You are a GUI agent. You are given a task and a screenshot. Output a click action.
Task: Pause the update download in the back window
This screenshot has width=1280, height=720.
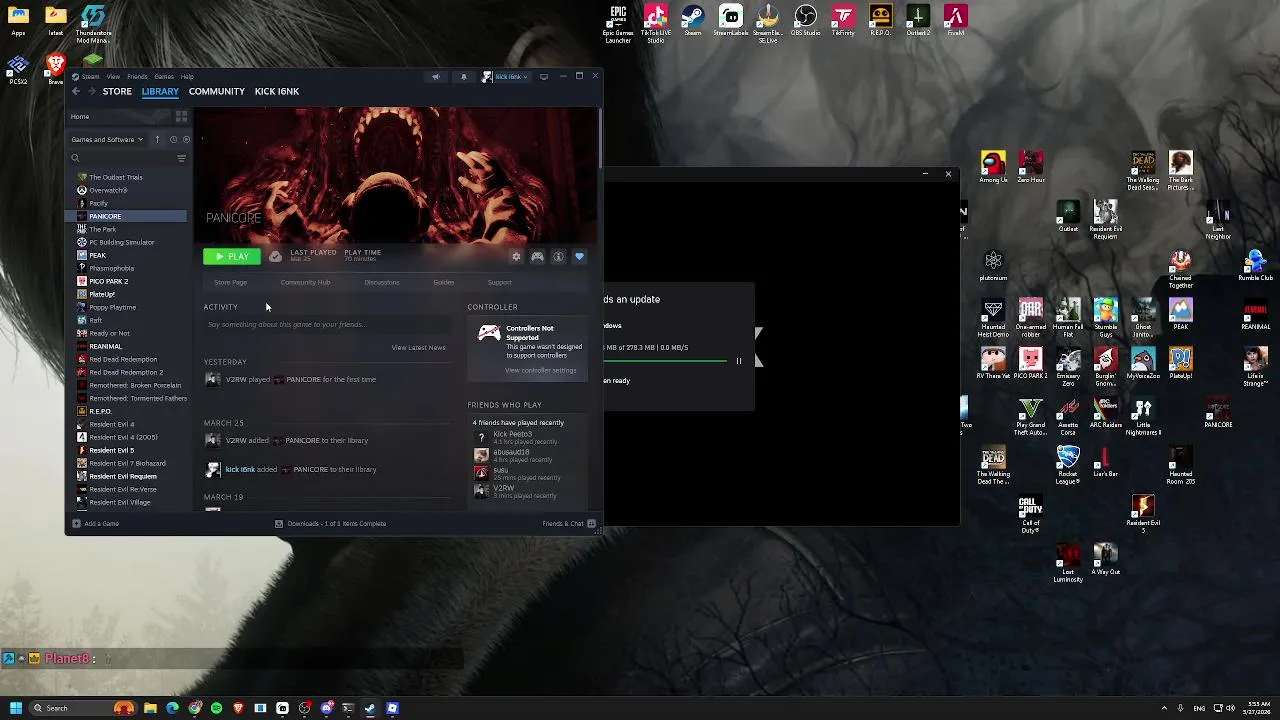739,361
